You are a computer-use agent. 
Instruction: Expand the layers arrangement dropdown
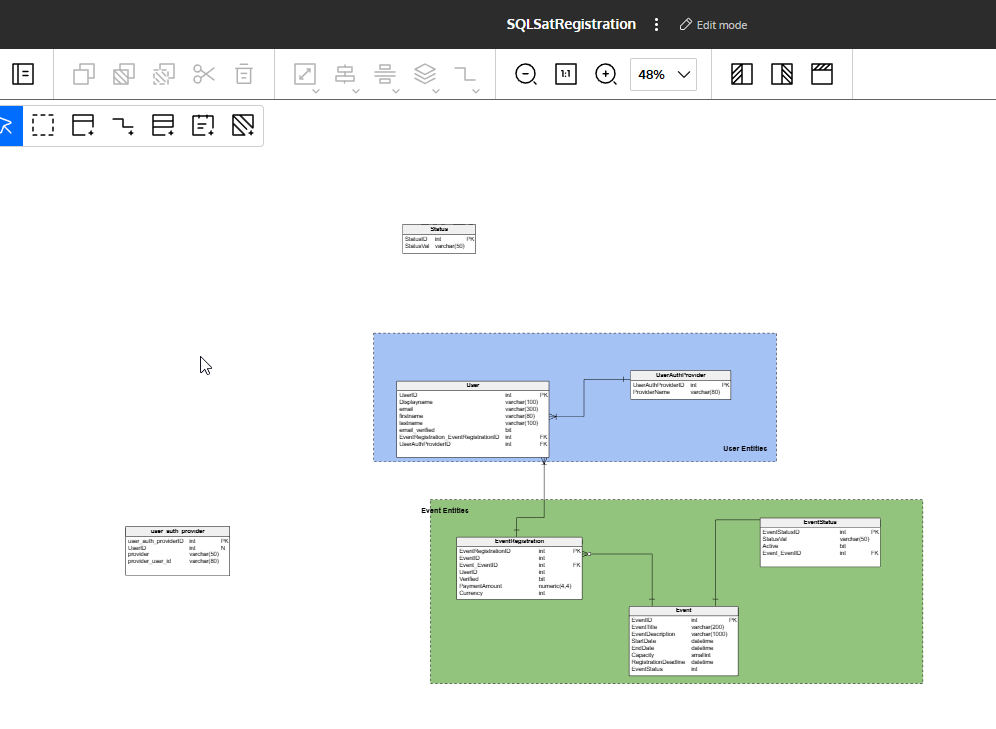426,74
